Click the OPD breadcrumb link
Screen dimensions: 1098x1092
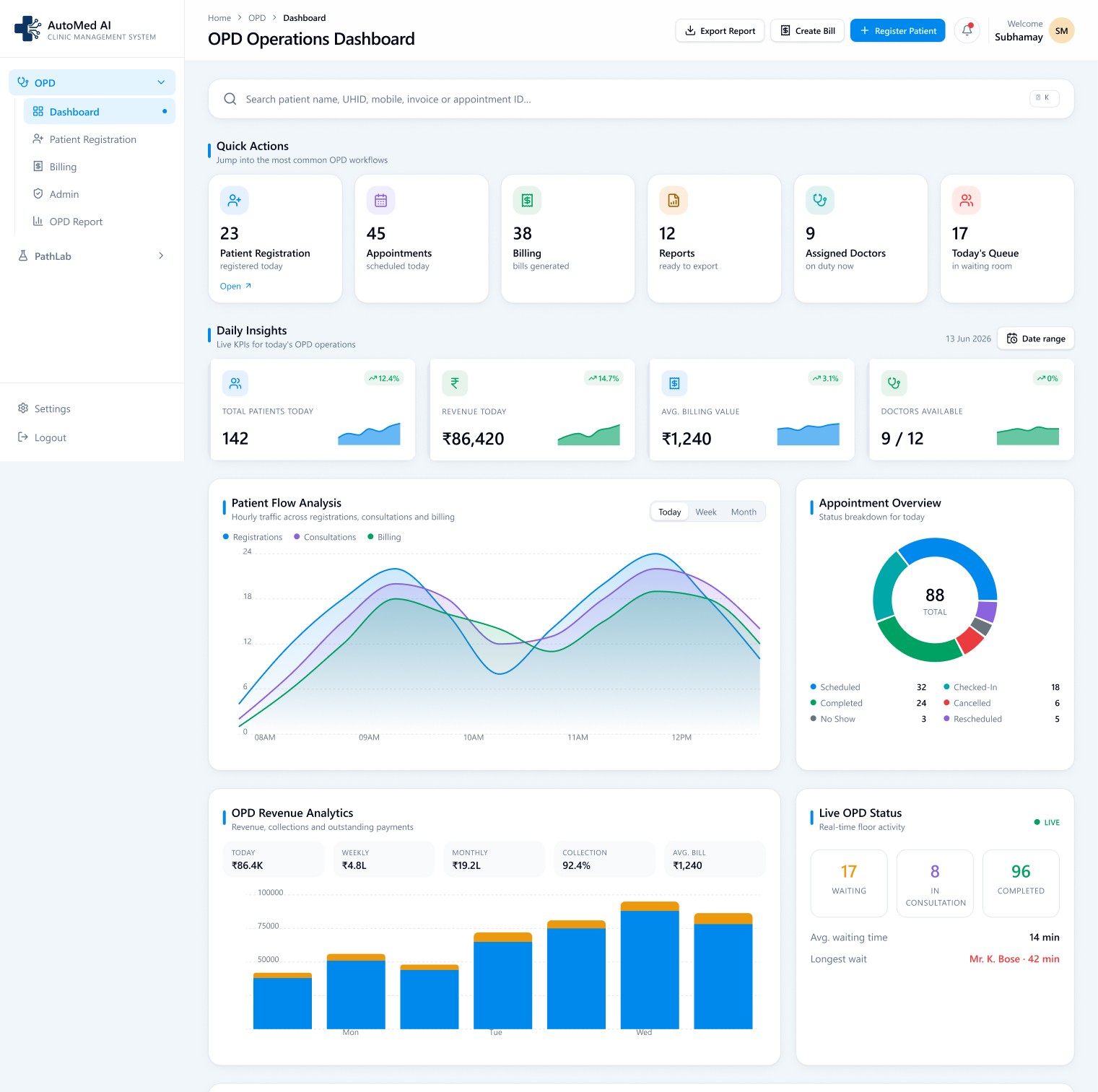pyautogui.click(x=257, y=18)
